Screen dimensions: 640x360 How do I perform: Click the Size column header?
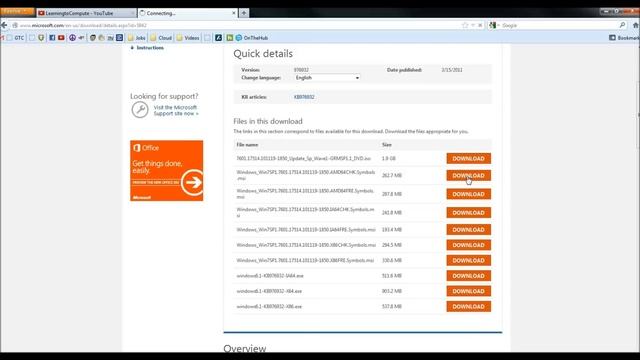click(387, 145)
